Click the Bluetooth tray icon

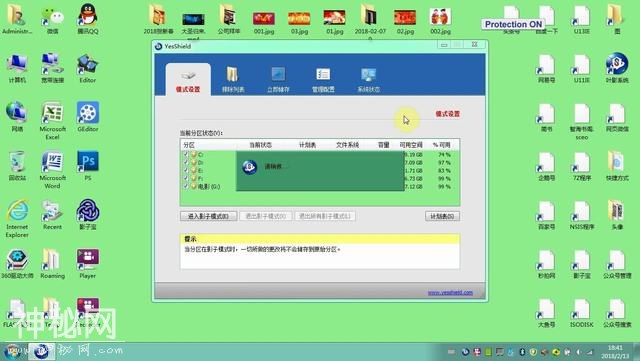(522, 352)
